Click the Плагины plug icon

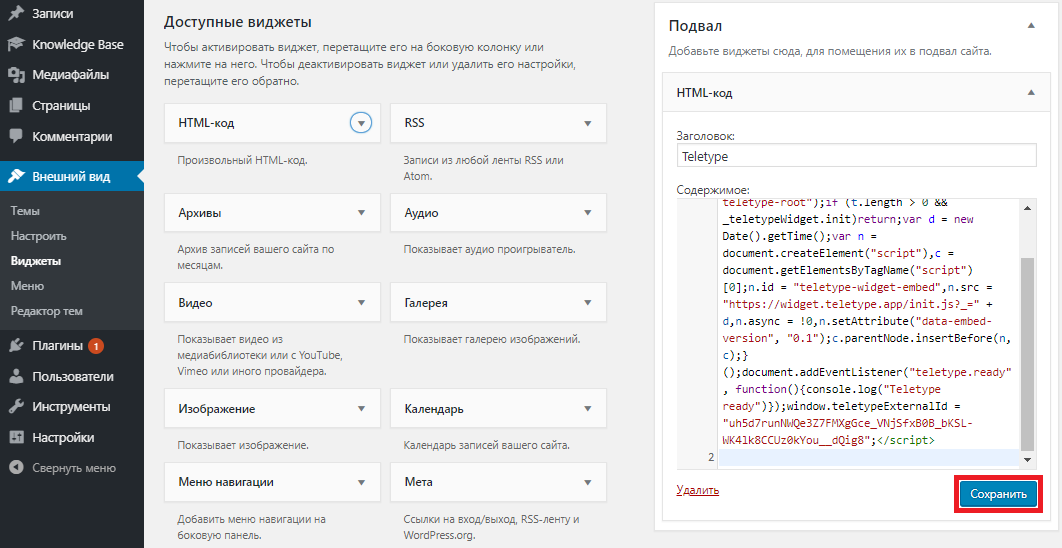[x=16, y=346]
